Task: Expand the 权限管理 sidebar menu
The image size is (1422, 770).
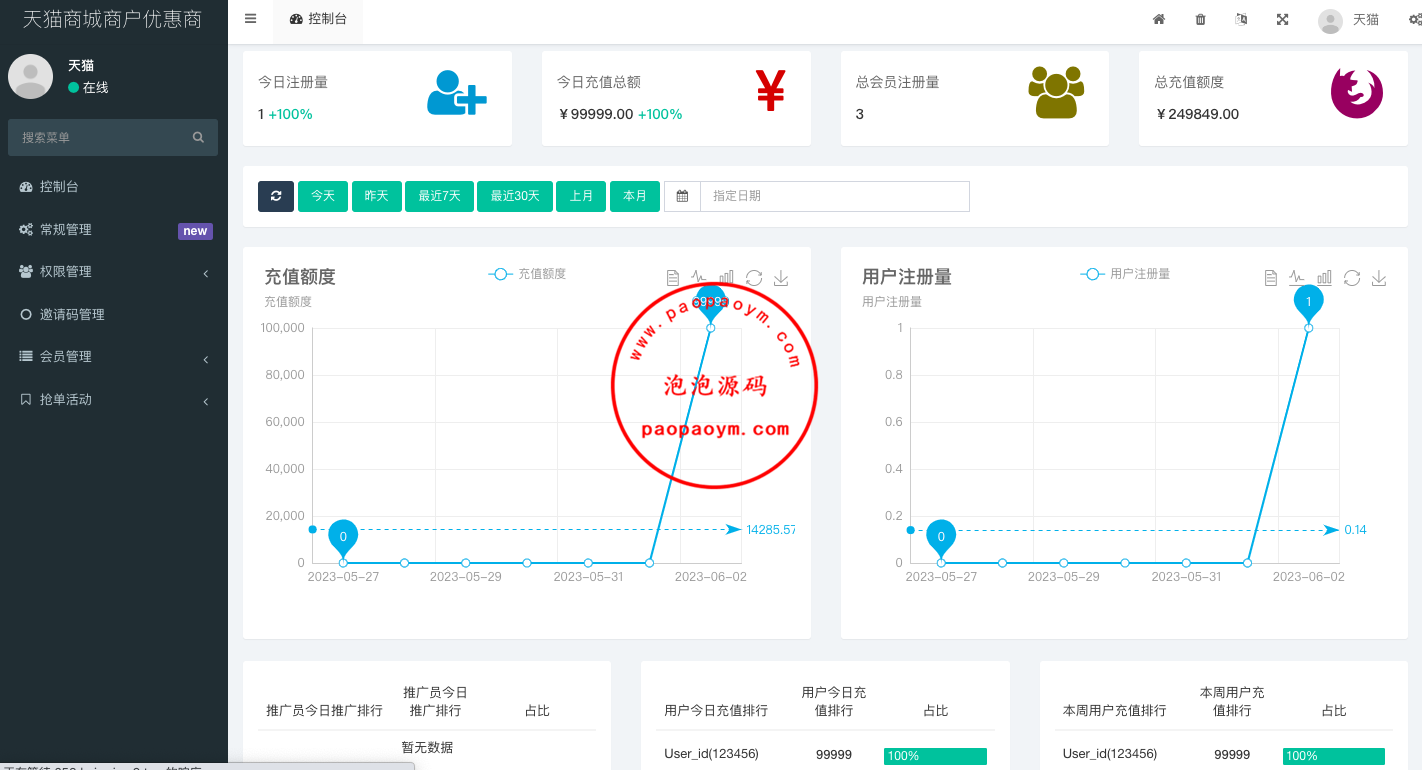Action: coord(113,272)
